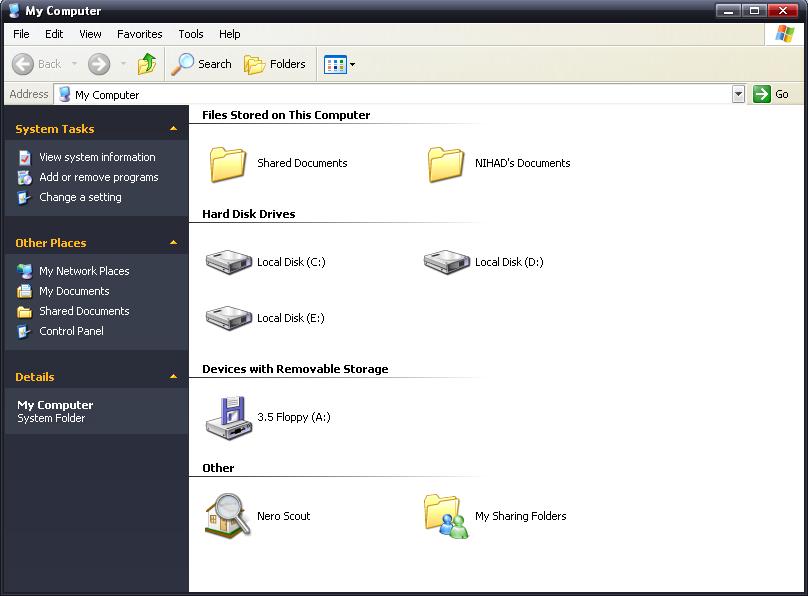Toggle the Folders pane
808x596 pixels.
click(275, 64)
